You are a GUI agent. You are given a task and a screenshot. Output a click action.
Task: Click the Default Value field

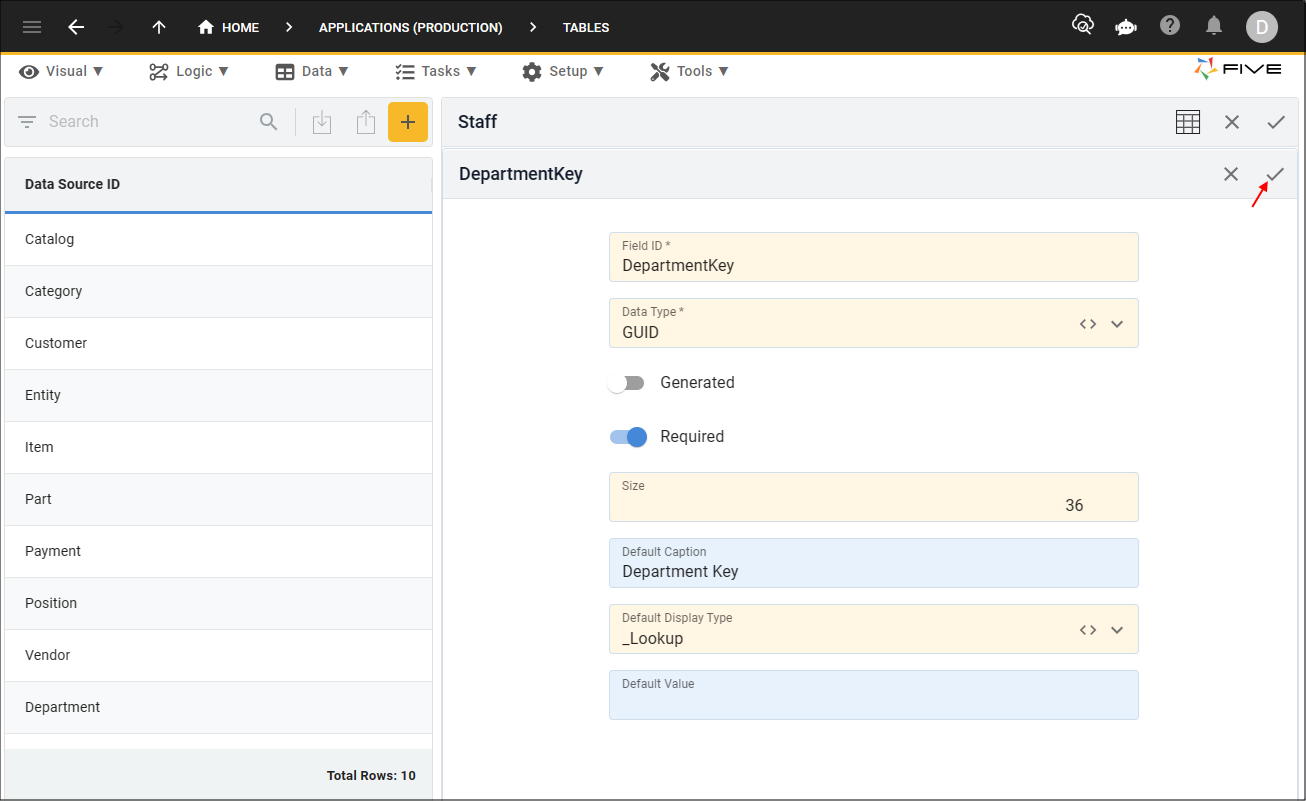(874, 695)
